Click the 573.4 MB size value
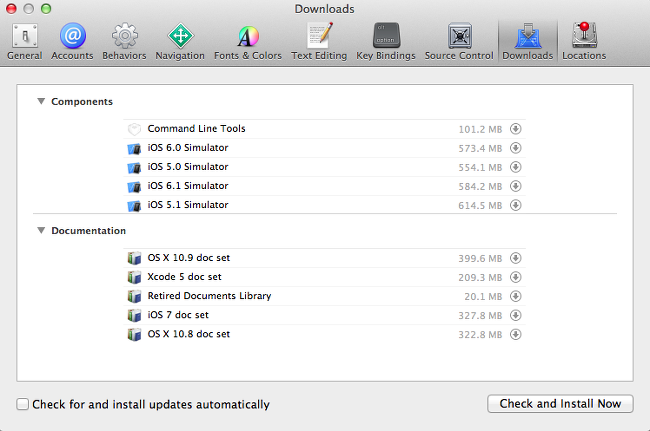650x431 pixels. pyautogui.click(x=480, y=148)
